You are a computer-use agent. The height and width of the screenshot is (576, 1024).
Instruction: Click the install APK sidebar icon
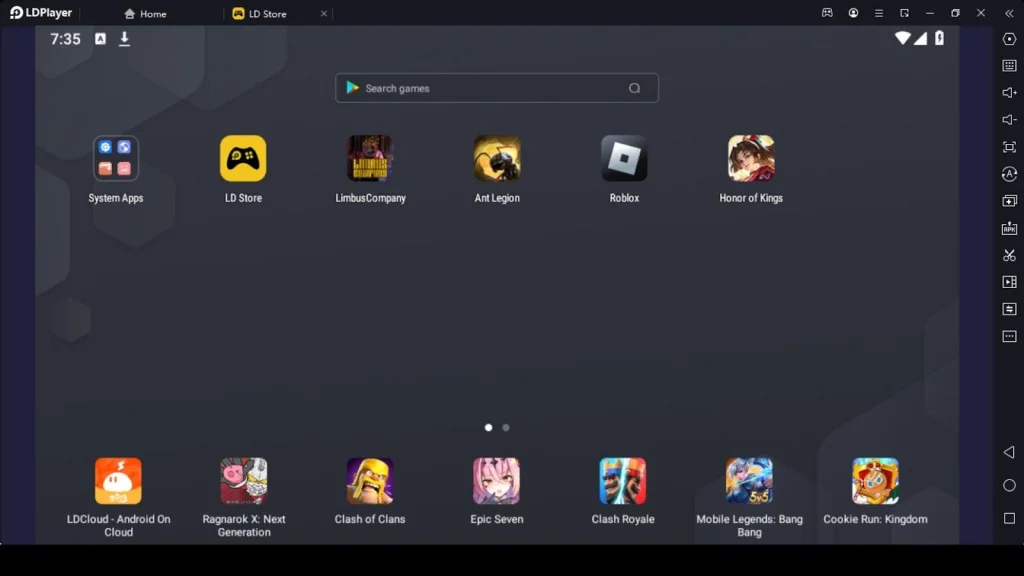tap(1009, 228)
